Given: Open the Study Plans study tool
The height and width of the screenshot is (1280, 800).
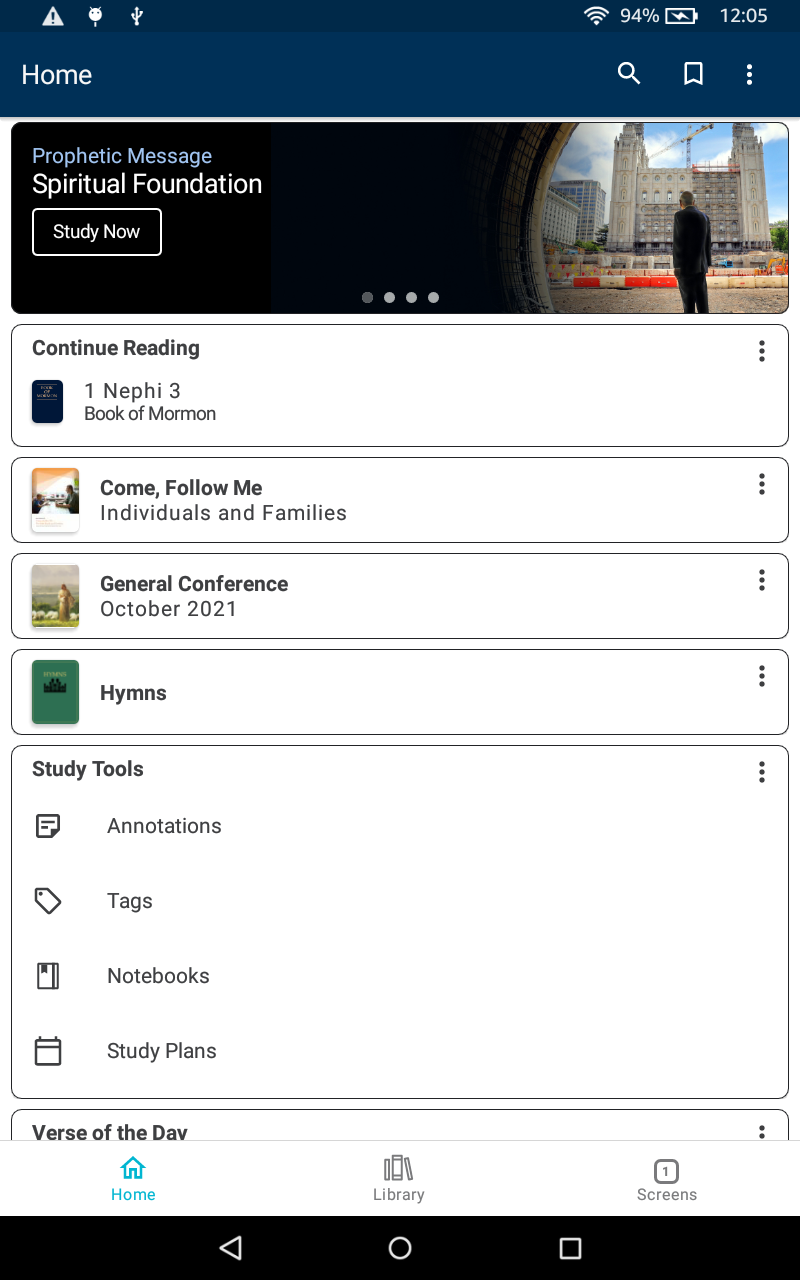Looking at the screenshot, I should point(161,1051).
